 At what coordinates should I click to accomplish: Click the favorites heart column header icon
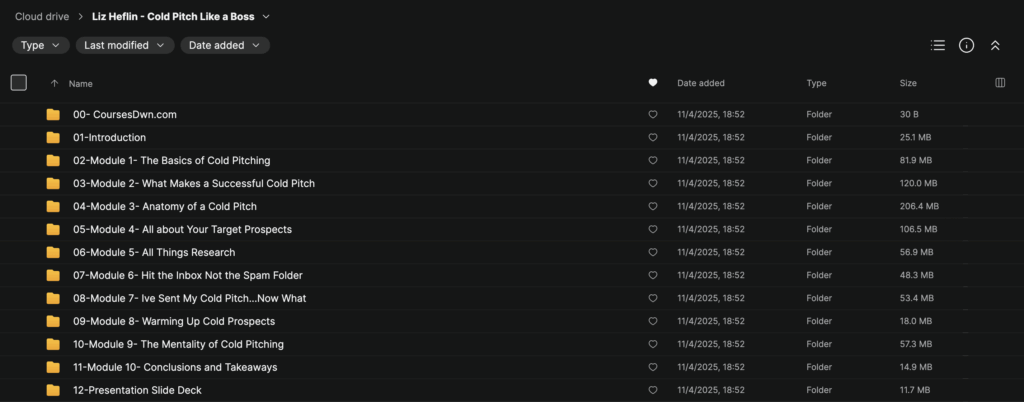coord(653,83)
